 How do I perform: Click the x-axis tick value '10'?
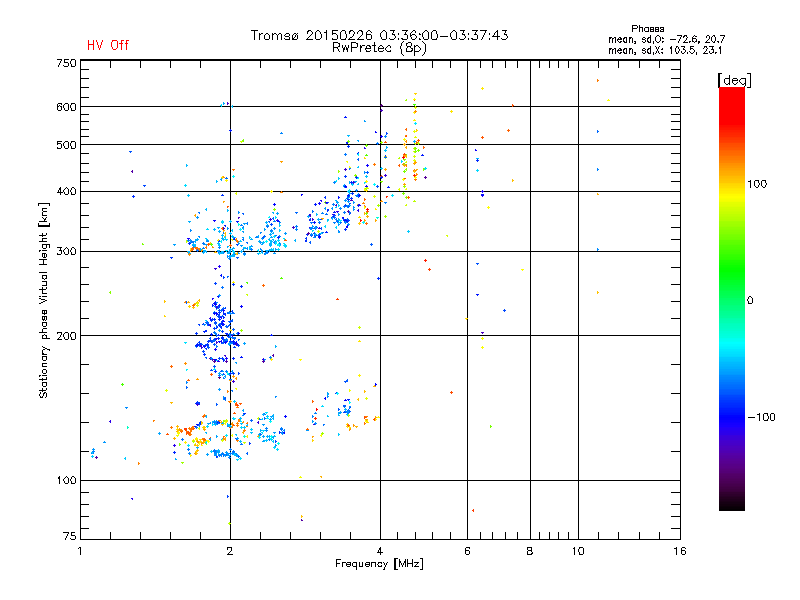(x=578, y=551)
